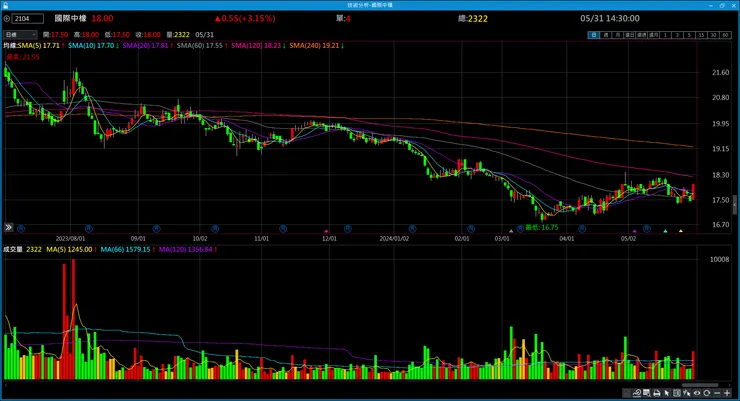Open the 日線 chart period dropdown
The height and width of the screenshot is (401, 740).
point(20,35)
